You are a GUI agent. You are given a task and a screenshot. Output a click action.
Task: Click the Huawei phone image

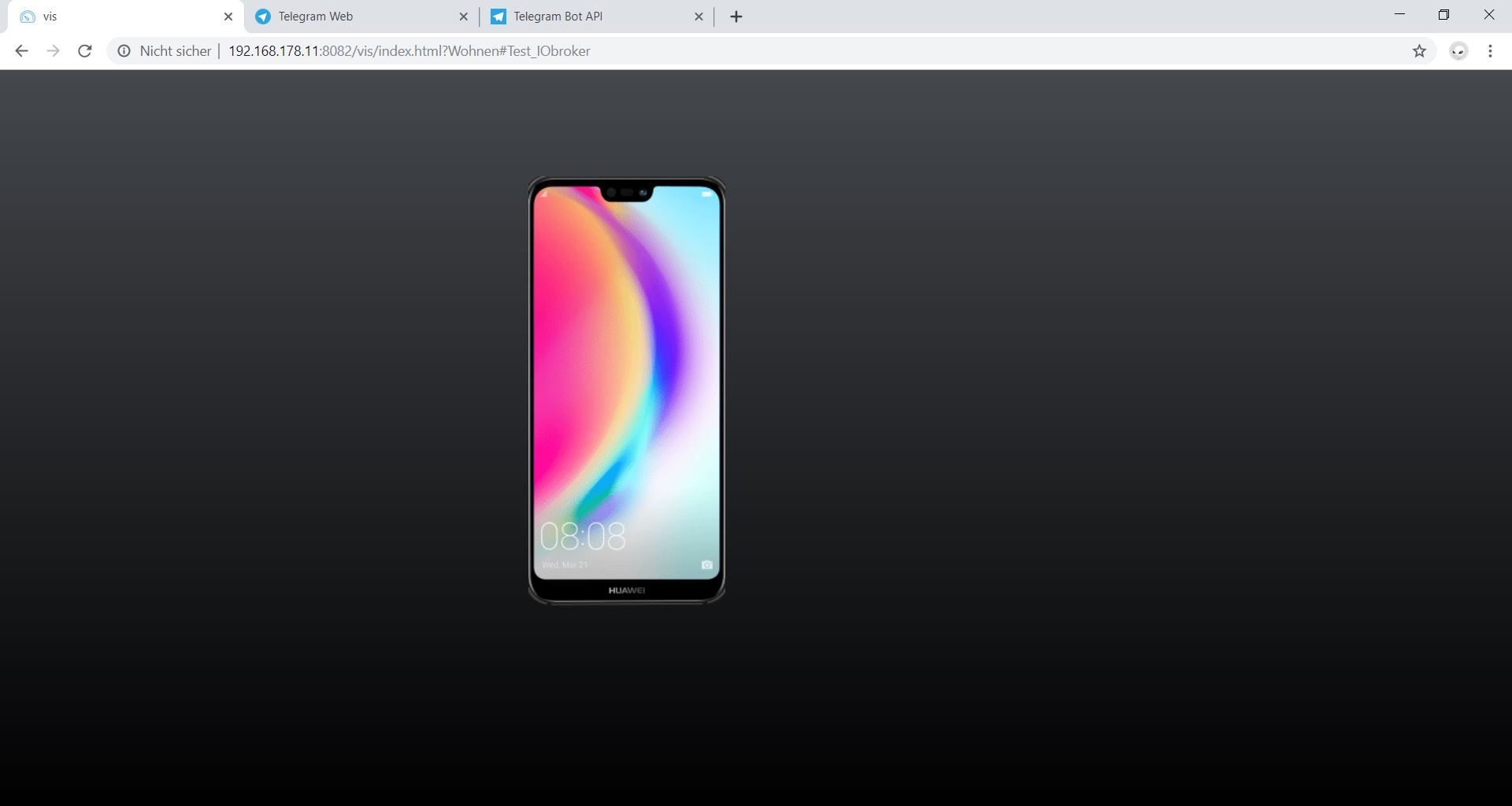tap(627, 390)
